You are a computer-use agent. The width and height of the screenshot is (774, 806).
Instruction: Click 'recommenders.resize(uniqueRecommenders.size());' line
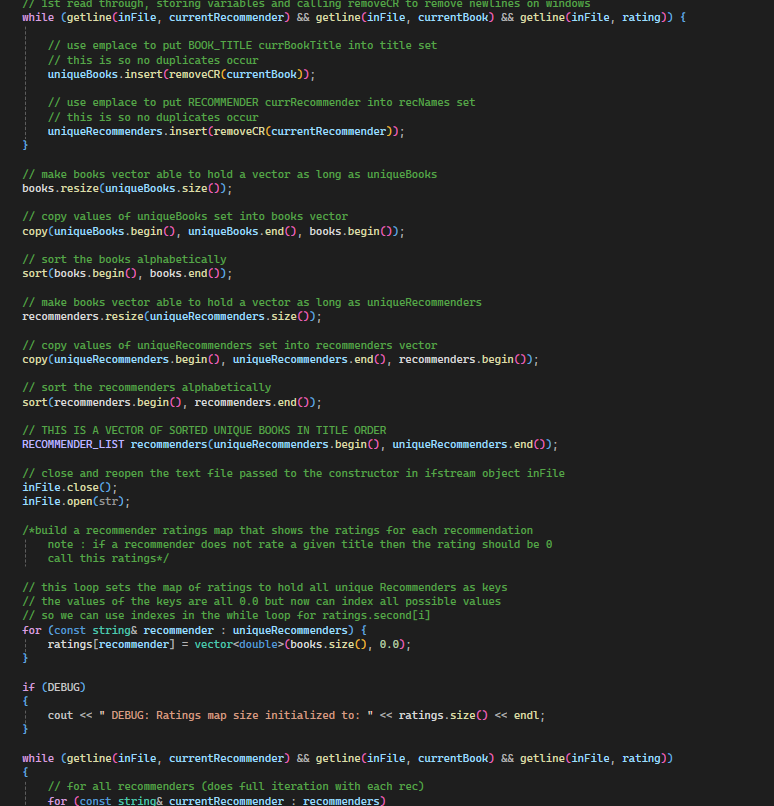[x=172, y=317]
